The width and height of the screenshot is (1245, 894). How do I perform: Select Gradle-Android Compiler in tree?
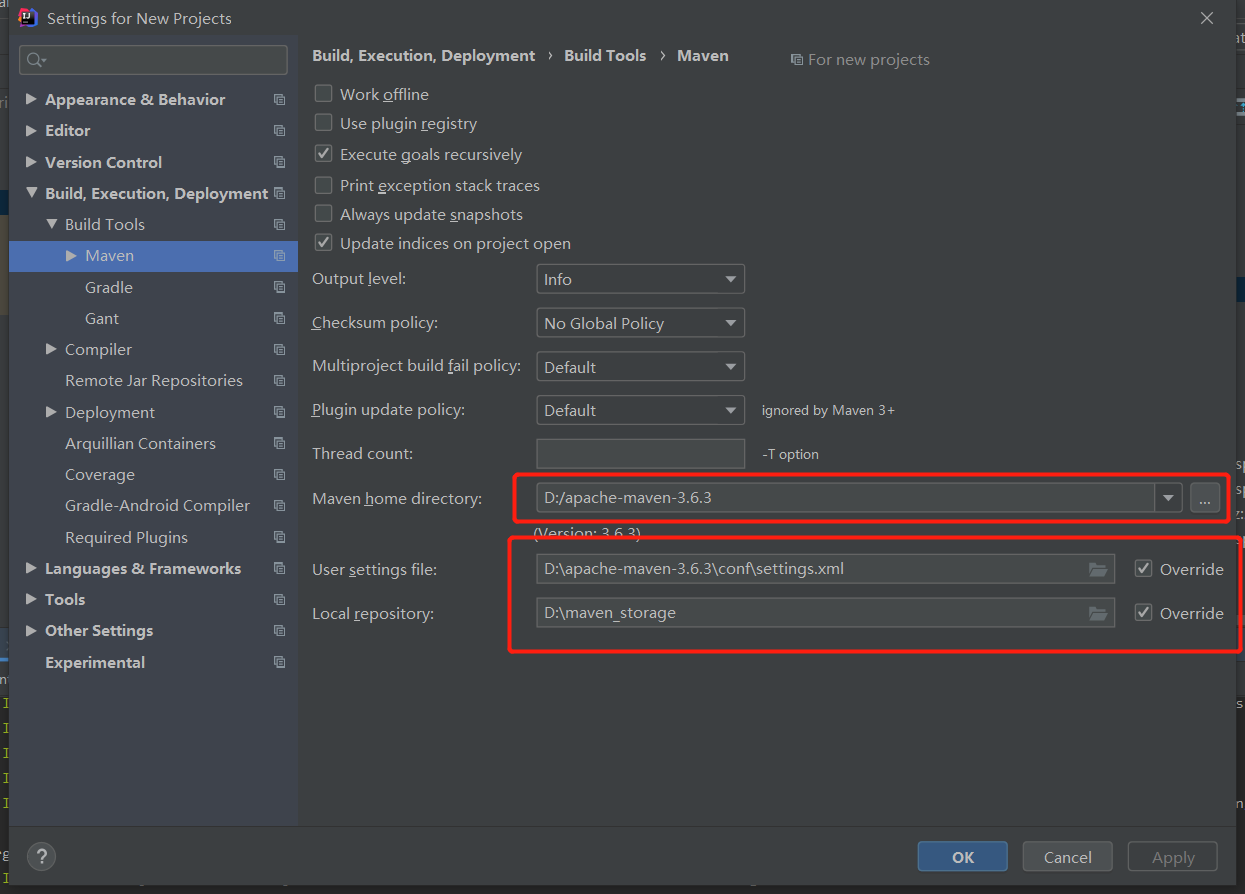[157, 506]
